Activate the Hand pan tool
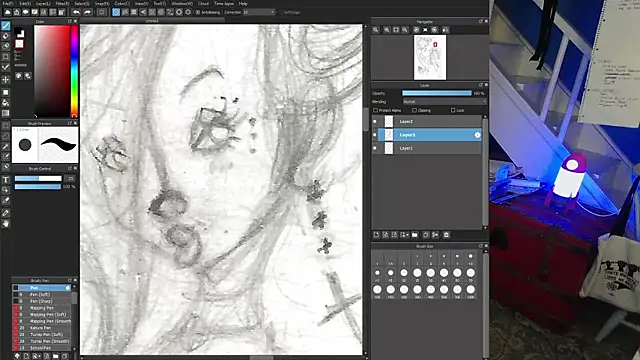The width and height of the screenshot is (640, 360). pyautogui.click(x=6, y=224)
